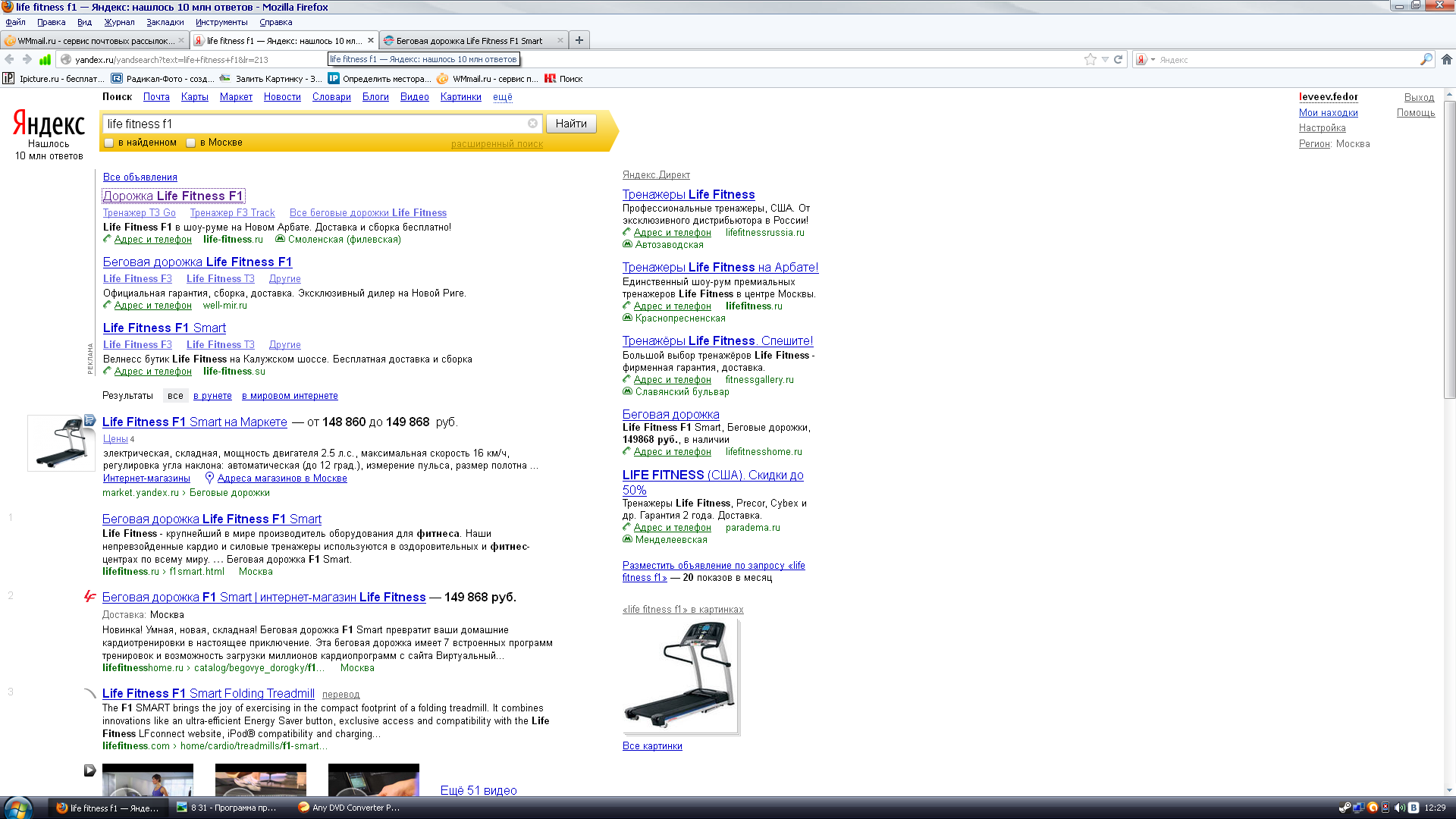The height and width of the screenshot is (819, 1456).
Task: Open the Журнал menu
Action: (x=119, y=22)
